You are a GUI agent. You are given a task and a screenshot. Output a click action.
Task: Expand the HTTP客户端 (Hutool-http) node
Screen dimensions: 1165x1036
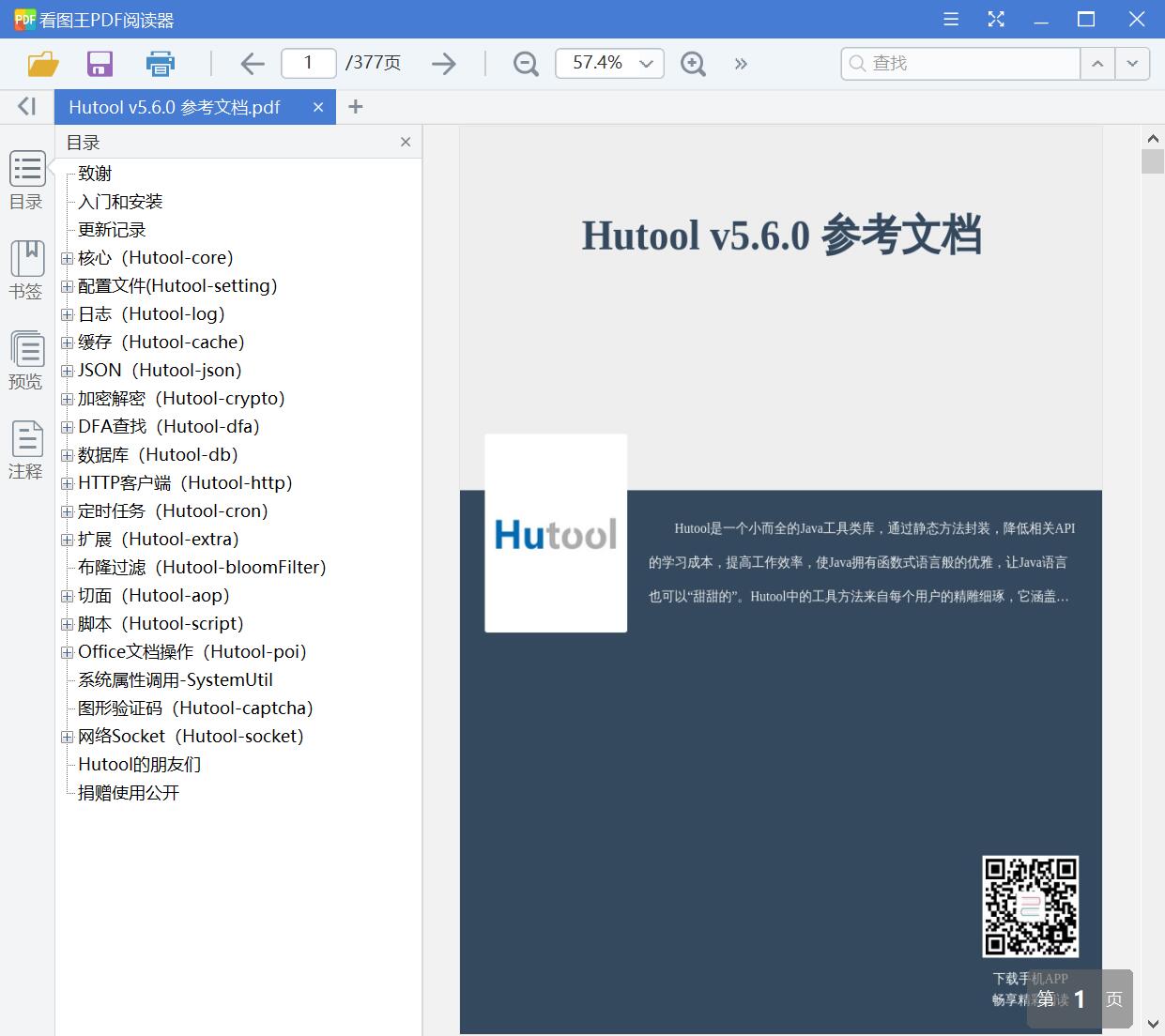tap(67, 483)
